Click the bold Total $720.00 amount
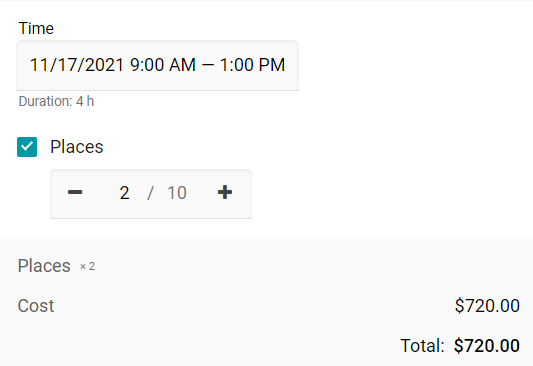This screenshot has height=366, width=533. pyautogui.click(x=487, y=346)
